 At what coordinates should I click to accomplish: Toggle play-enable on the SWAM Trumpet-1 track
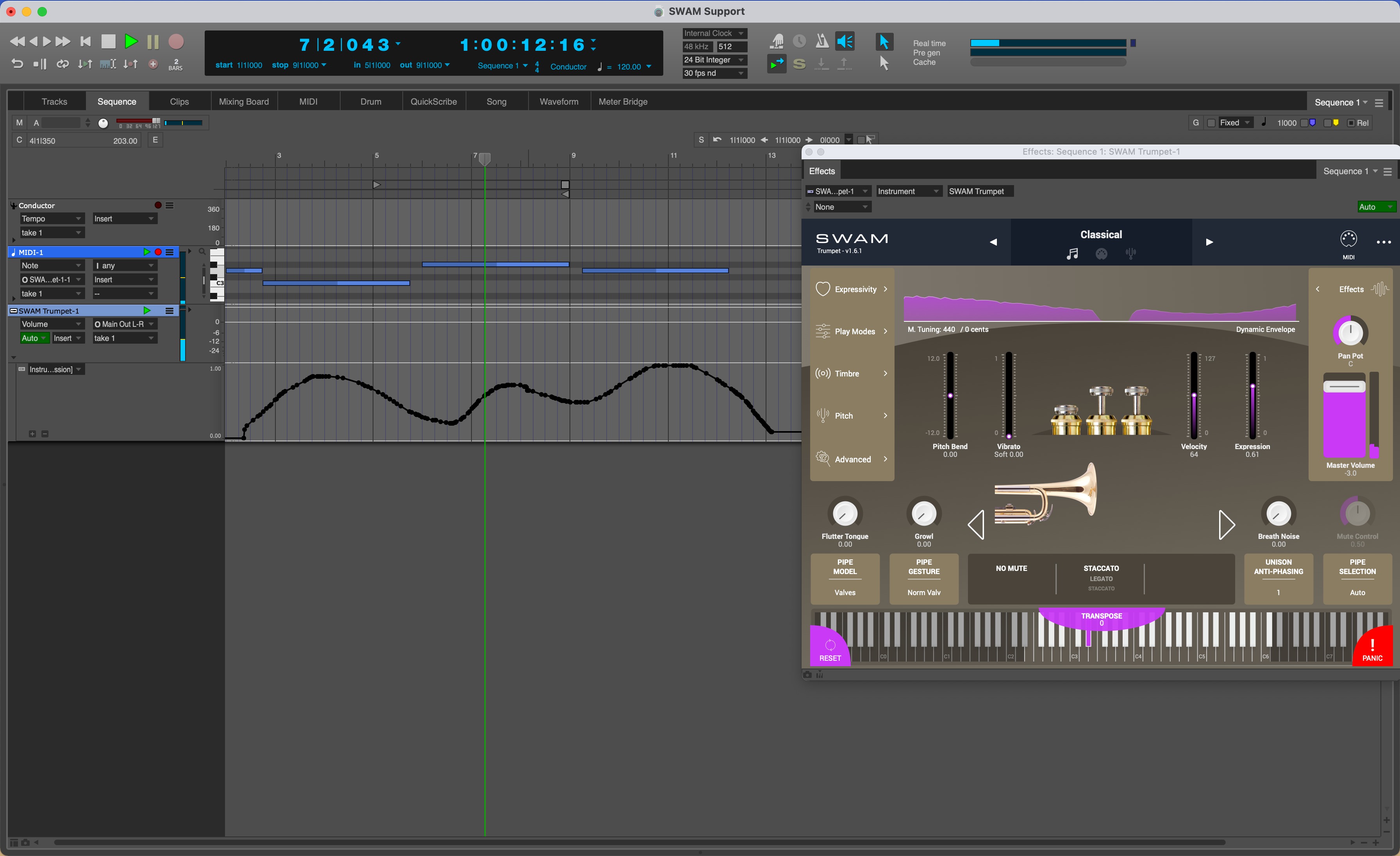146,311
